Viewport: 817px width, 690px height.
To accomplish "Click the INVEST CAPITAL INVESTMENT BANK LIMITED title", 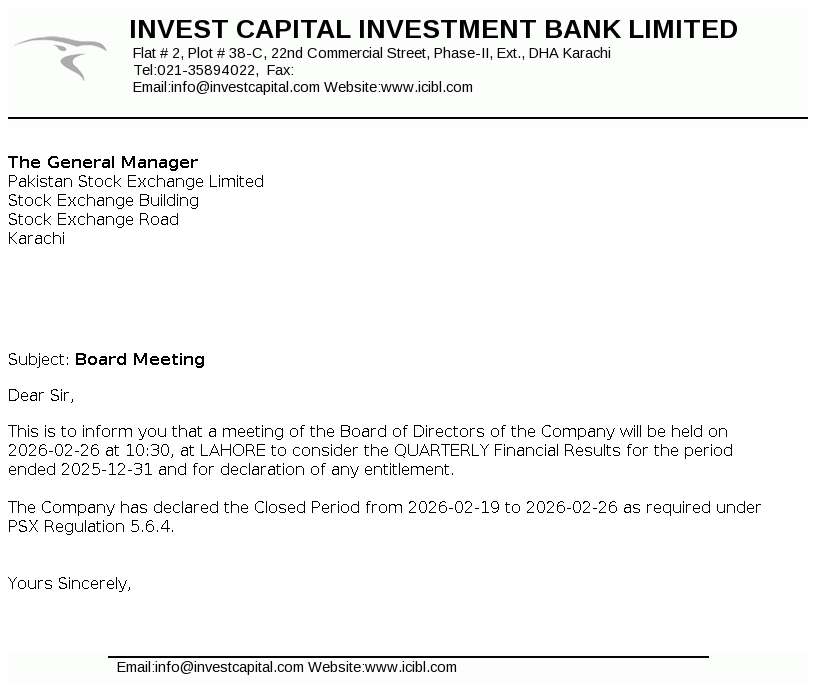I will [433, 30].
